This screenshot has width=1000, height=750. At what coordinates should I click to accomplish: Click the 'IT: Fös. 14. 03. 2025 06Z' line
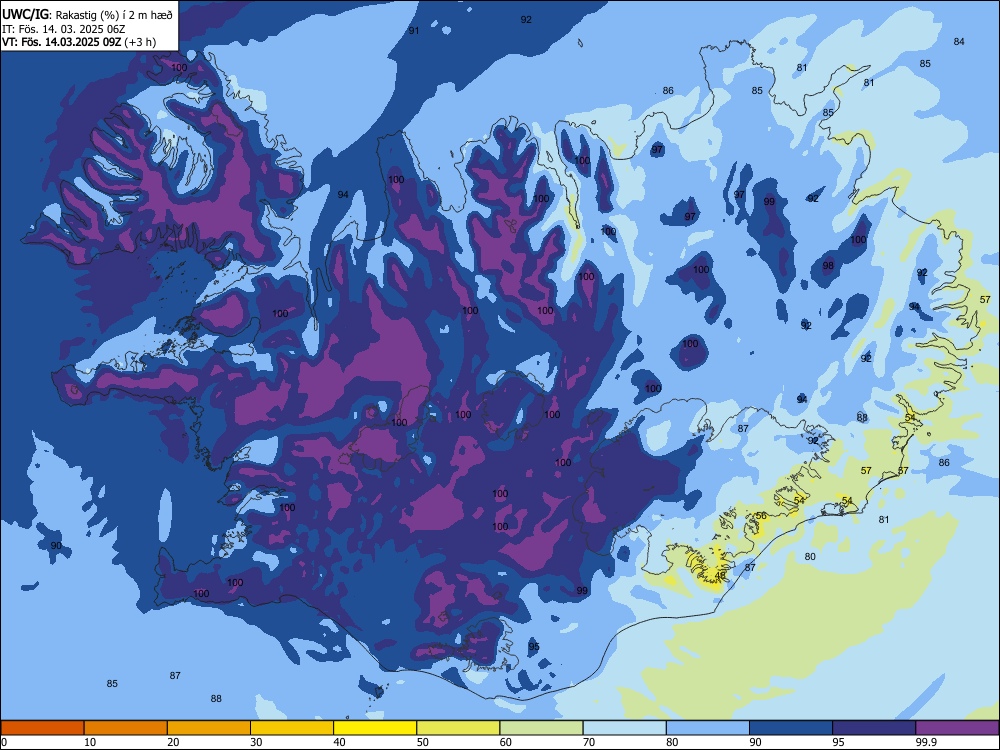64,29
